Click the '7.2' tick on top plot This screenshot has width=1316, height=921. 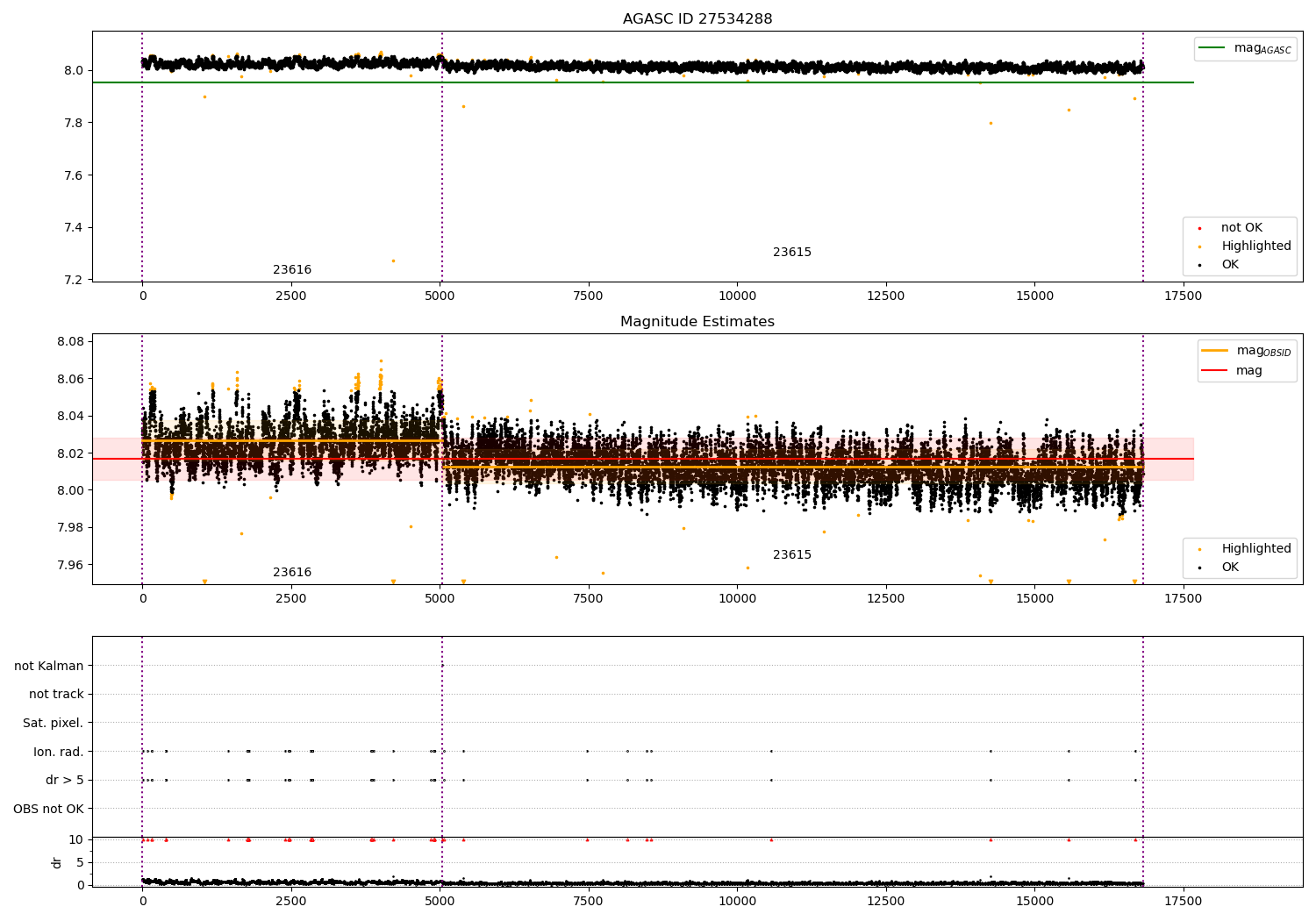tap(73, 280)
